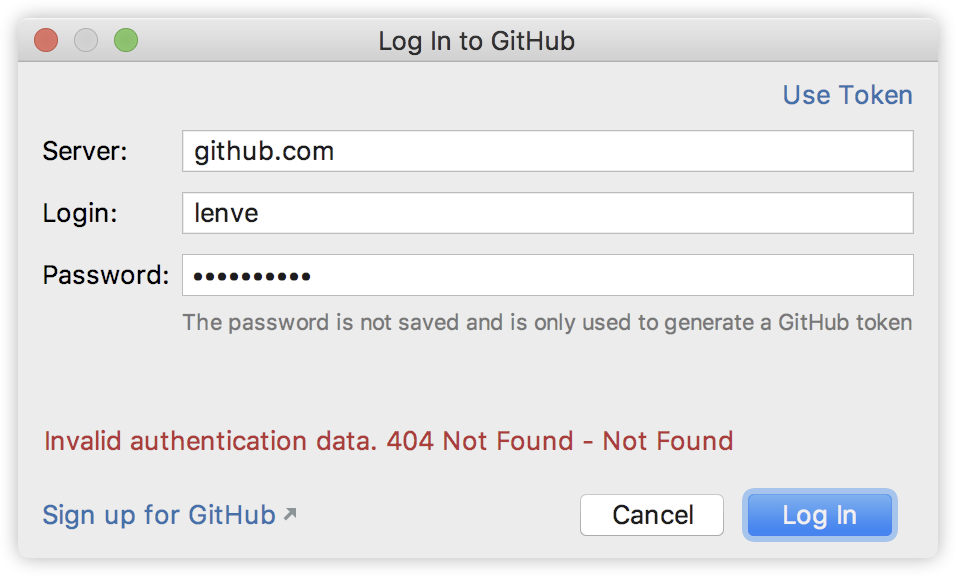
Task: Switch to Use Token login
Action: pyautogui.click(x=847, y=95)
